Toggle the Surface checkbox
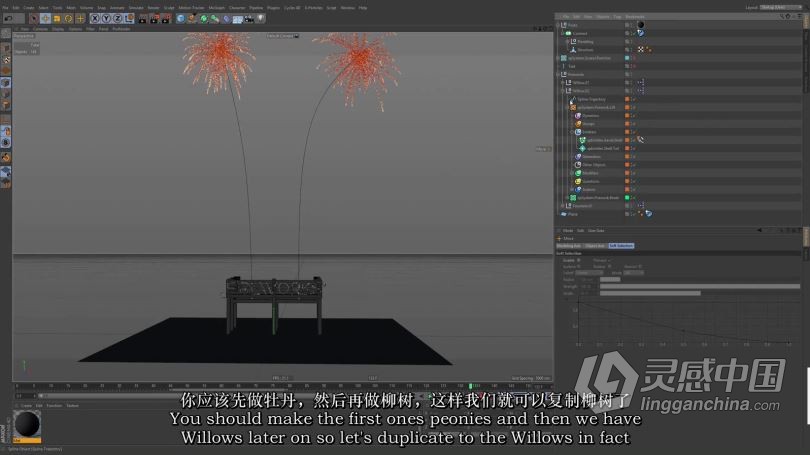 579,266
